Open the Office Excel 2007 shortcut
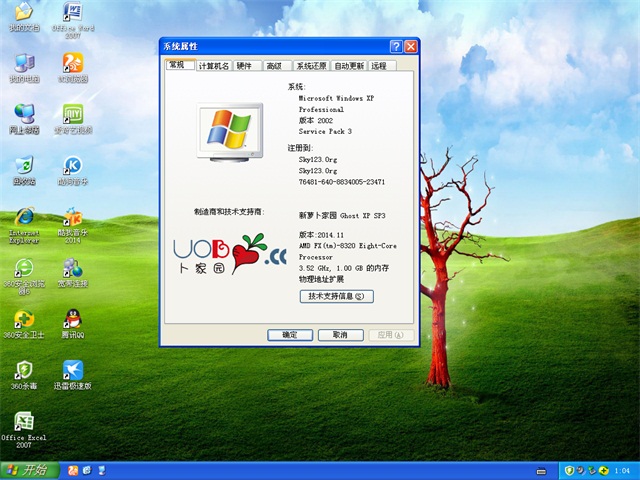Viewport: 640px width, 480px height. coord(24,422)
